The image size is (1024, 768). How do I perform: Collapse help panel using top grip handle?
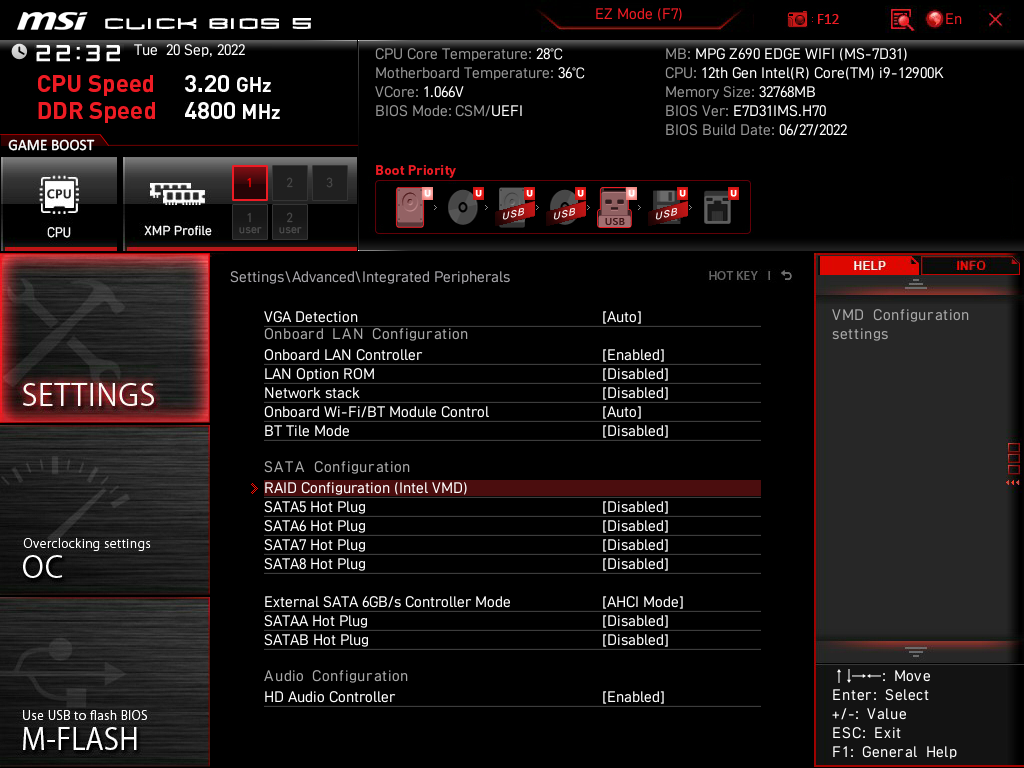pyautogui.click(x=916, y=283)
